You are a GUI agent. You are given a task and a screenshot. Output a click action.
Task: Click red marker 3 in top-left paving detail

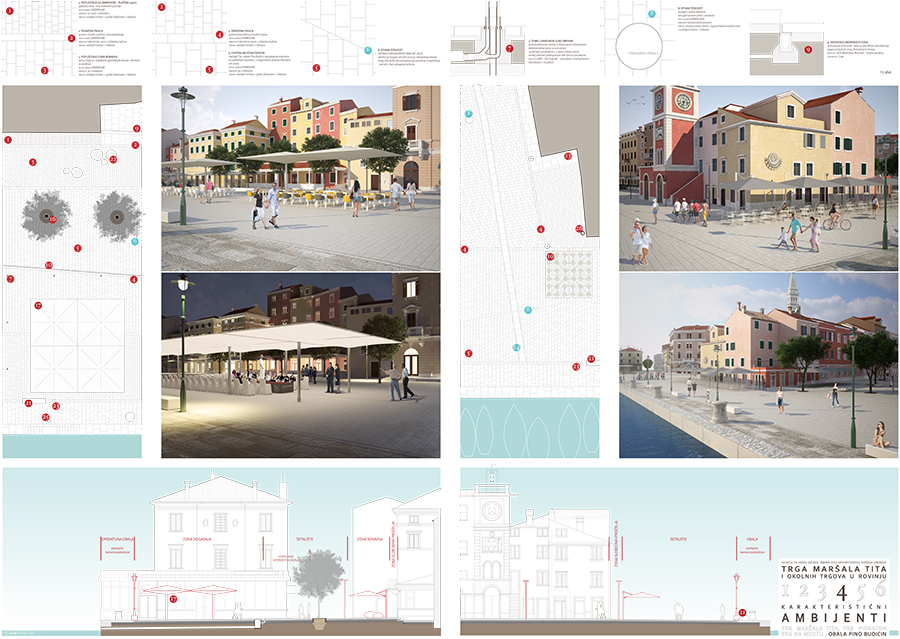[44, 71]
